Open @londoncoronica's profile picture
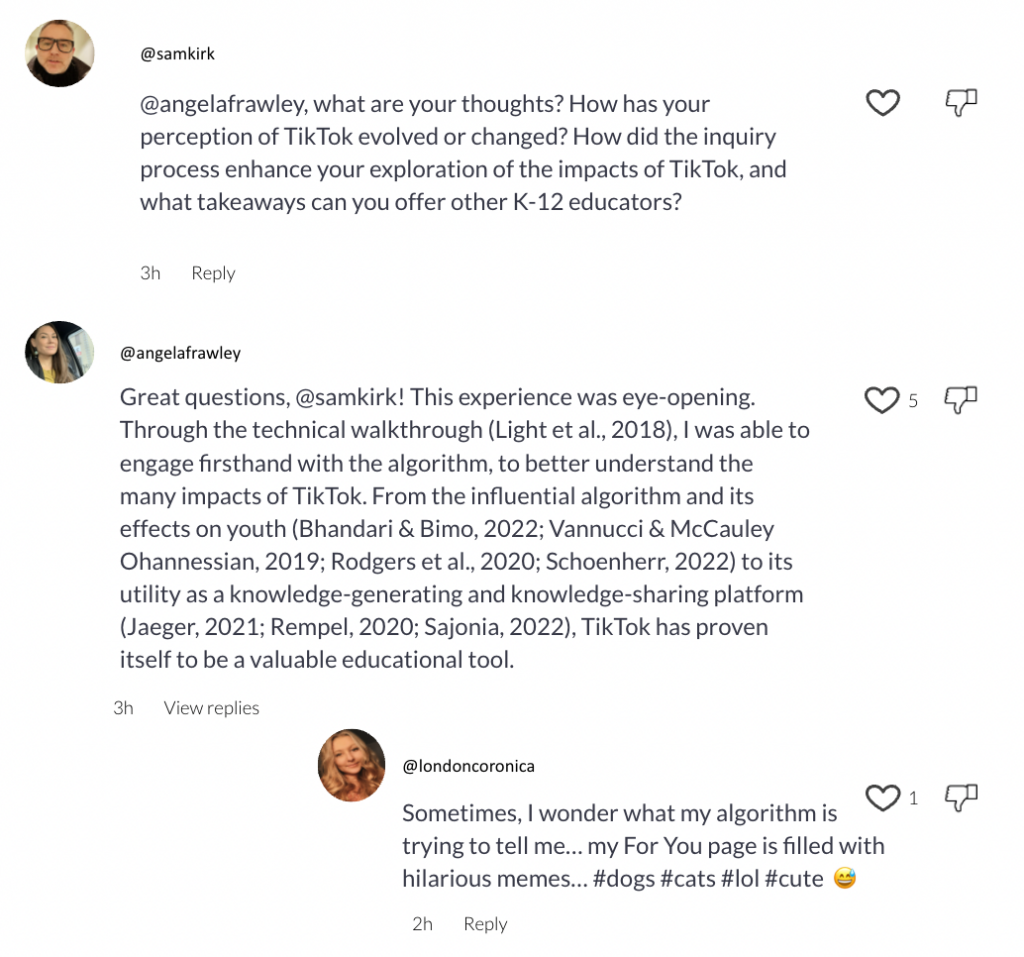 click(351, 765)
